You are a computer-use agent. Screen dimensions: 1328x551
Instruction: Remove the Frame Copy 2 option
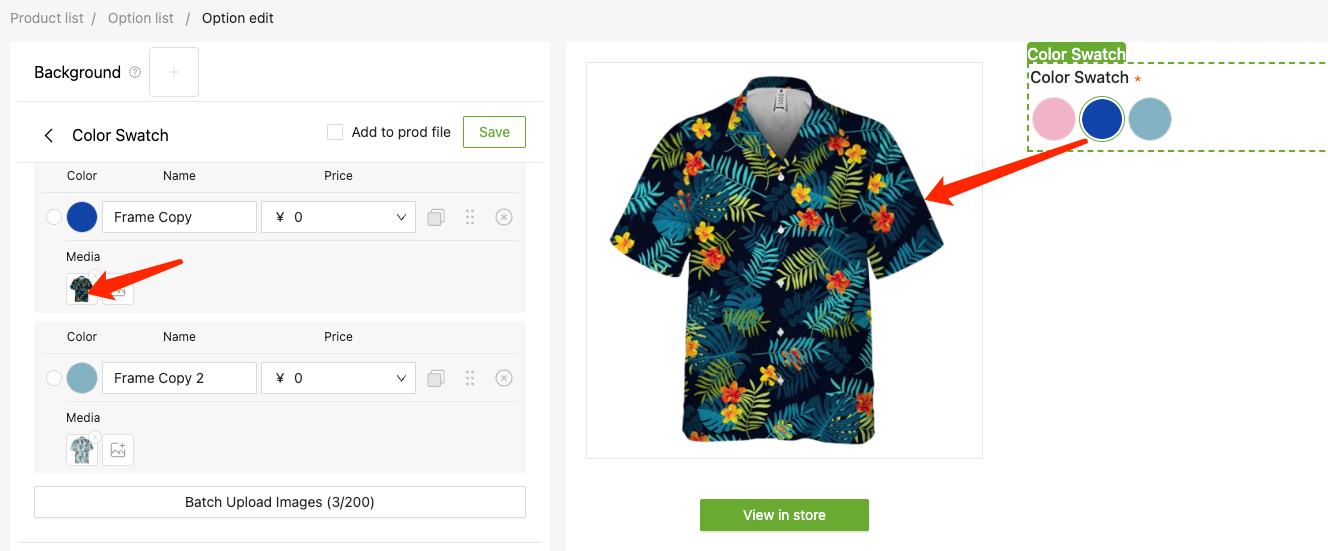[504, 378]
